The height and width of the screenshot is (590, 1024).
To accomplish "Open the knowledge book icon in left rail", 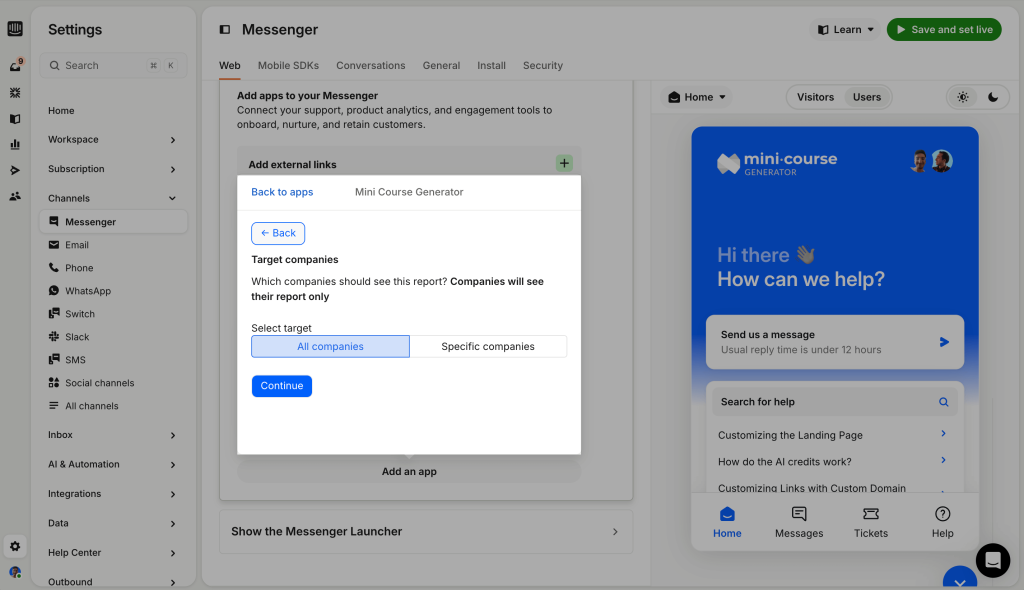I will click(x=15, y=119).
